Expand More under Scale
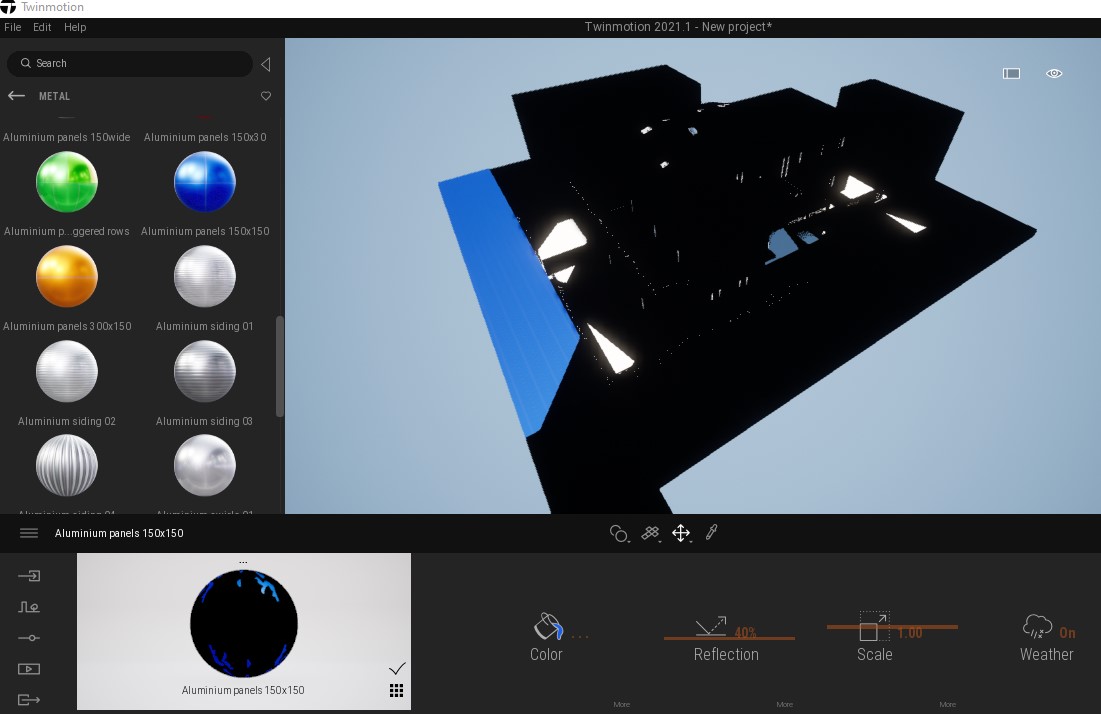Screen dimensions: 1101x714 947,704
